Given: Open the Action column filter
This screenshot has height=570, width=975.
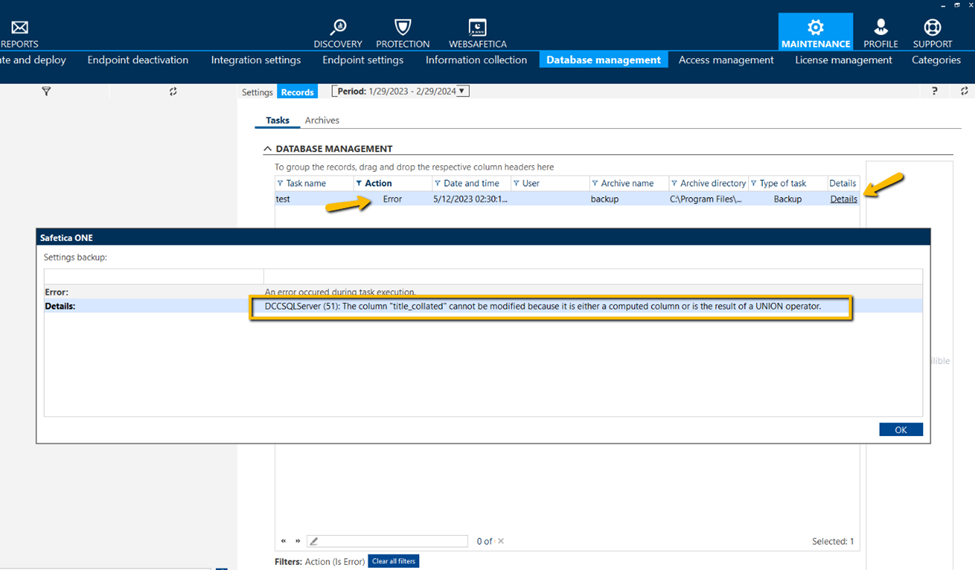Looking at the screenshot, I should click(360, 184).
